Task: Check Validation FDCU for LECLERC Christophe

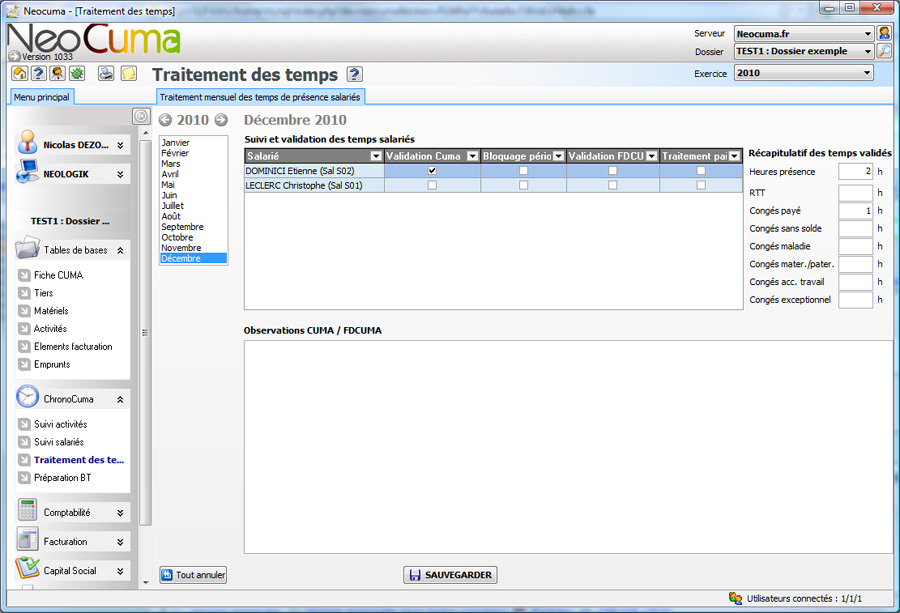Action: (612, 185)
